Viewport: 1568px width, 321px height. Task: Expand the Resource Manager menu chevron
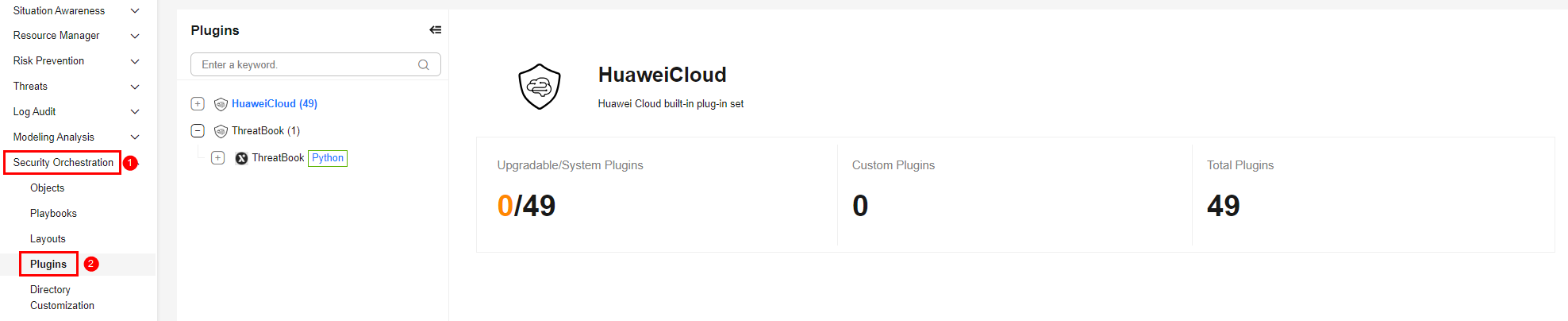(x=135, y=36)
